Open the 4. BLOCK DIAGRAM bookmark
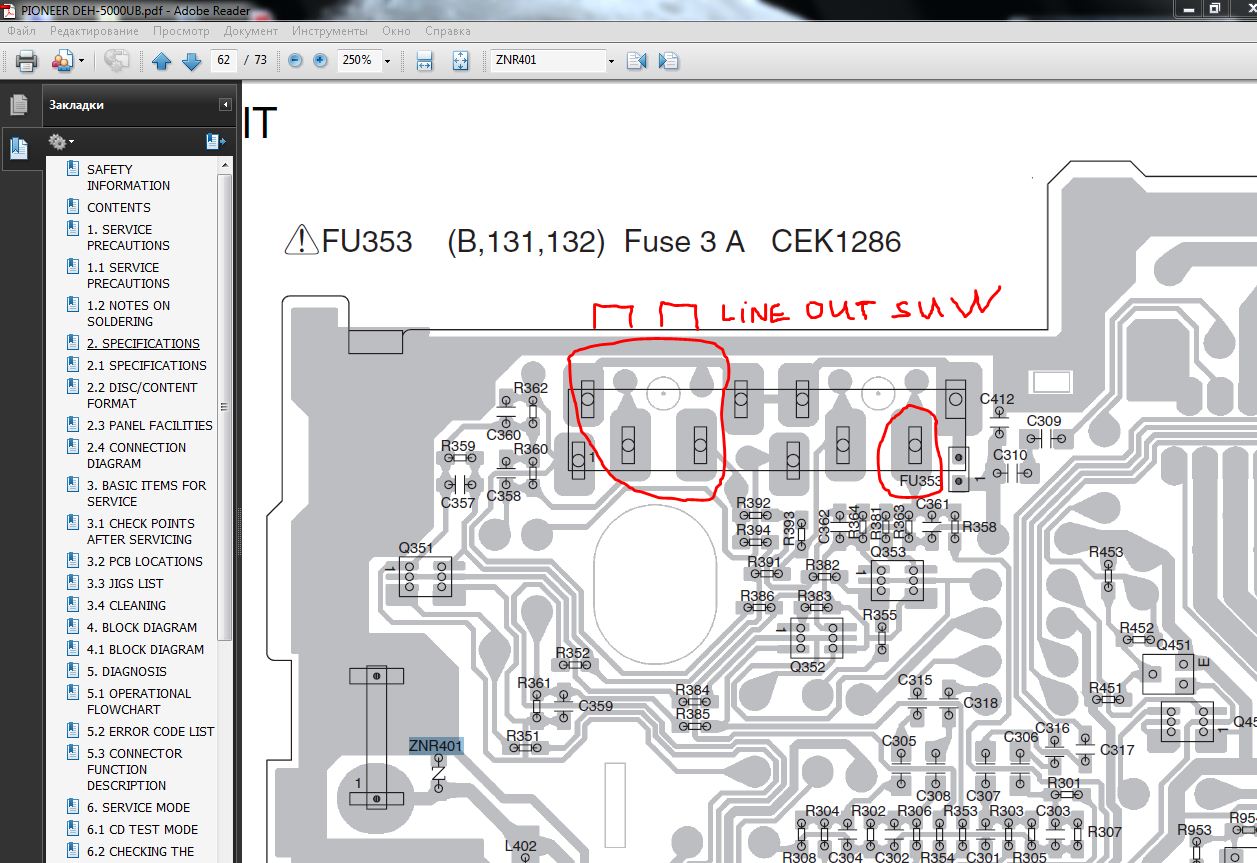Viewport: 1257px width, 863px height. (142, 628)
